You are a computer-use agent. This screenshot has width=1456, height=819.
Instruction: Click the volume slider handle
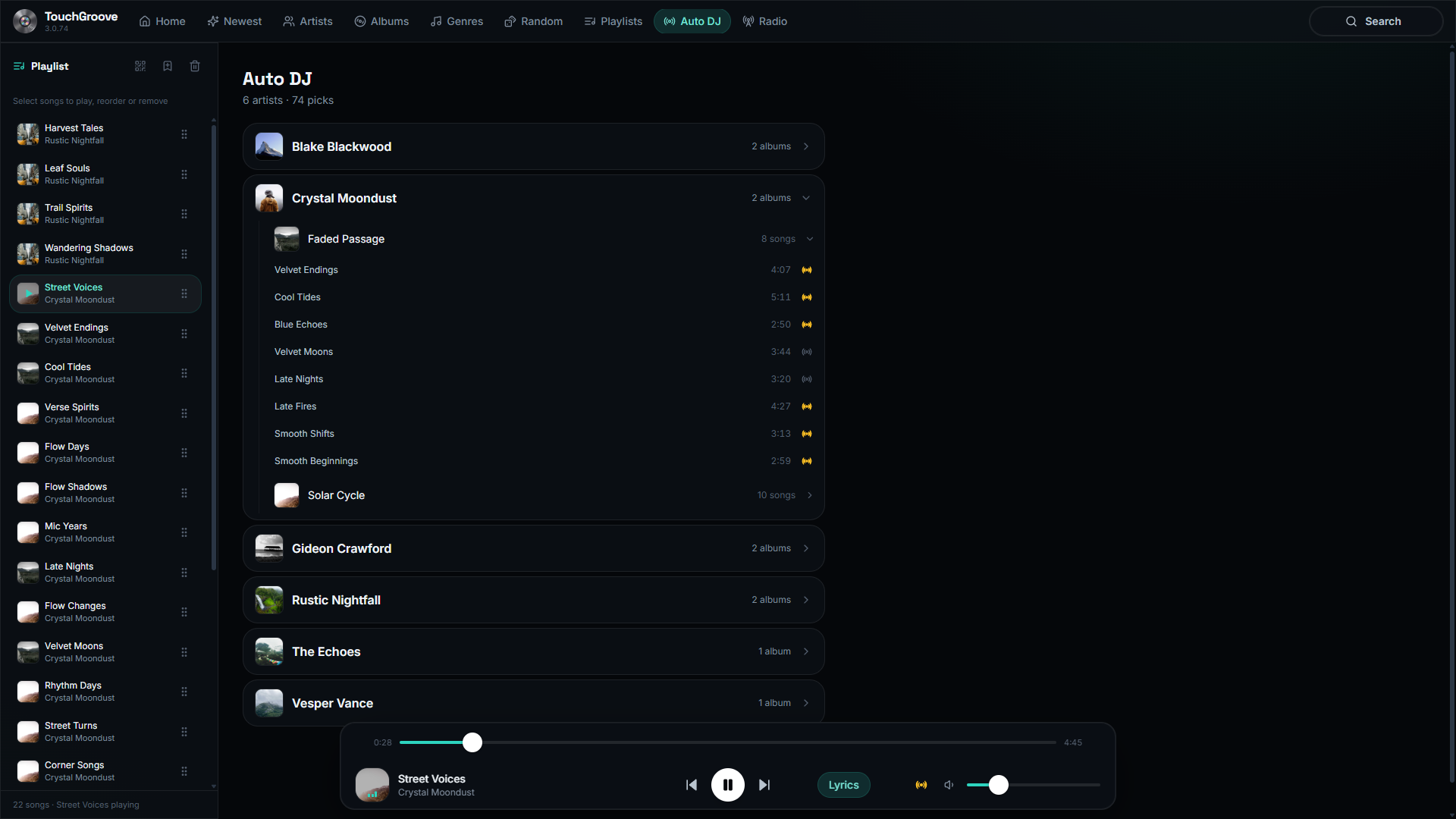999,785
